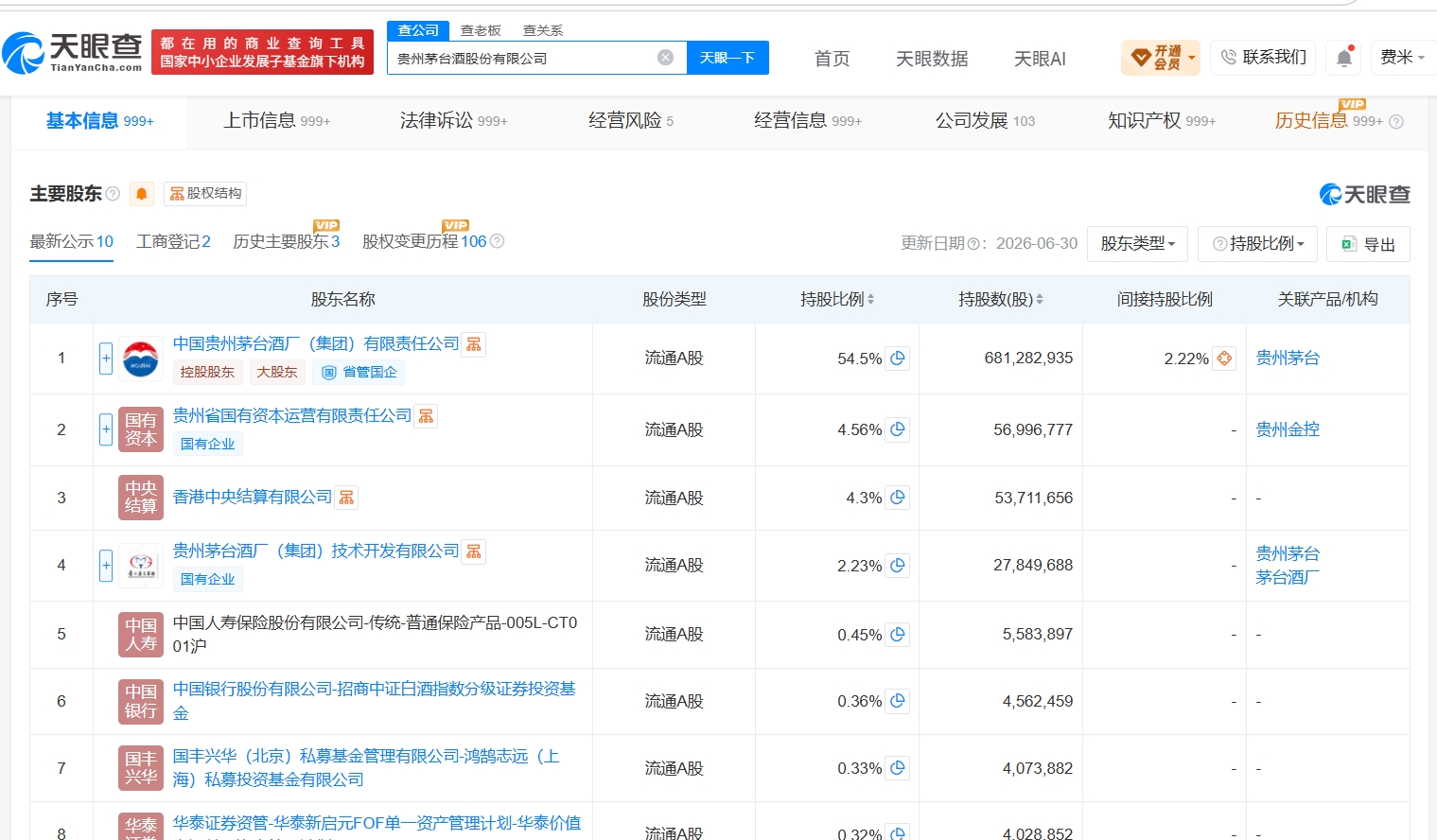Switch to 经营风险 tab
The width and height of the screenshot is (1437, 840).
(x=631, y=121)
